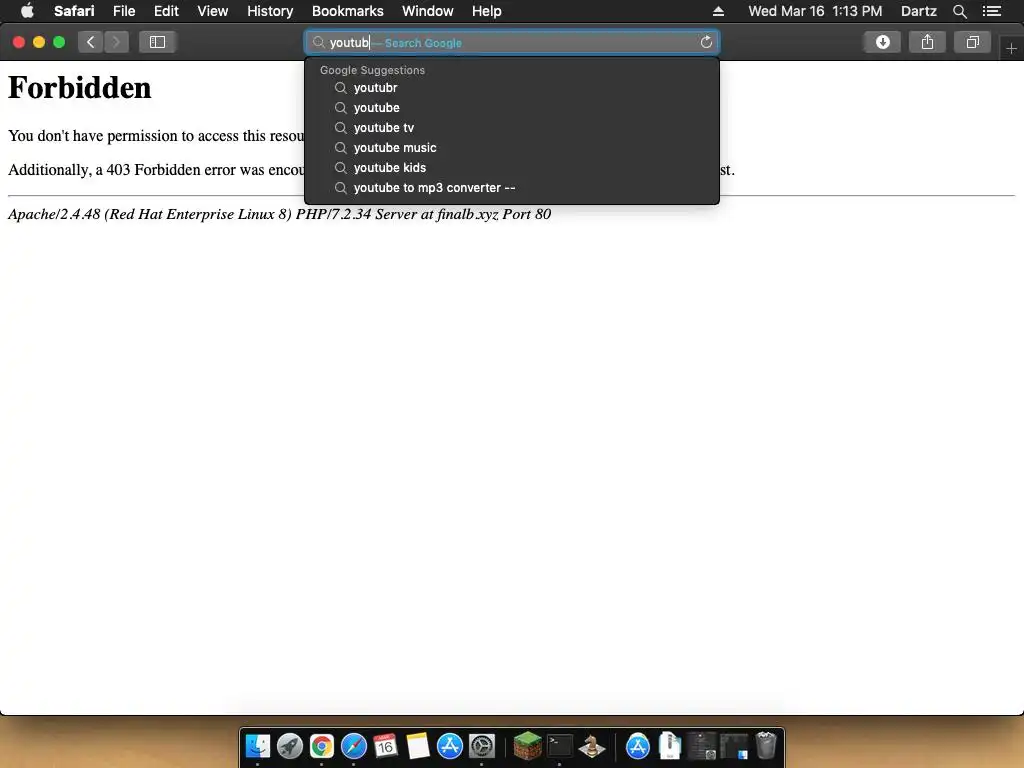Open the History menu
1024x768 pixels.
(x=270, y=11)
